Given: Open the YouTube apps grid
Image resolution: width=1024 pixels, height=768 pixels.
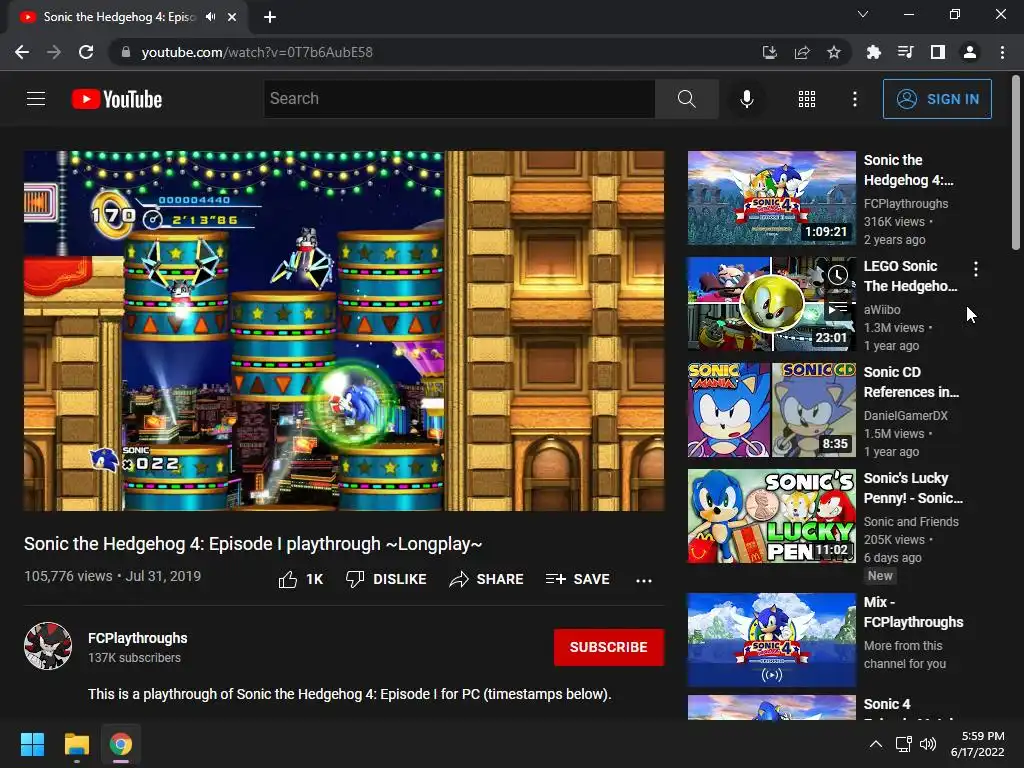Looking at the screenshot, I should [807, 99].
